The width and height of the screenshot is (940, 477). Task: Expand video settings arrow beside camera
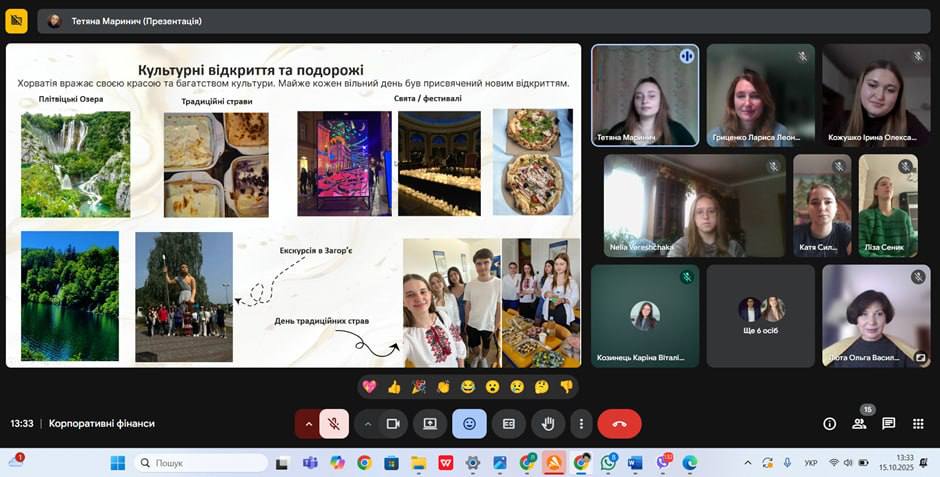(367, 424)
